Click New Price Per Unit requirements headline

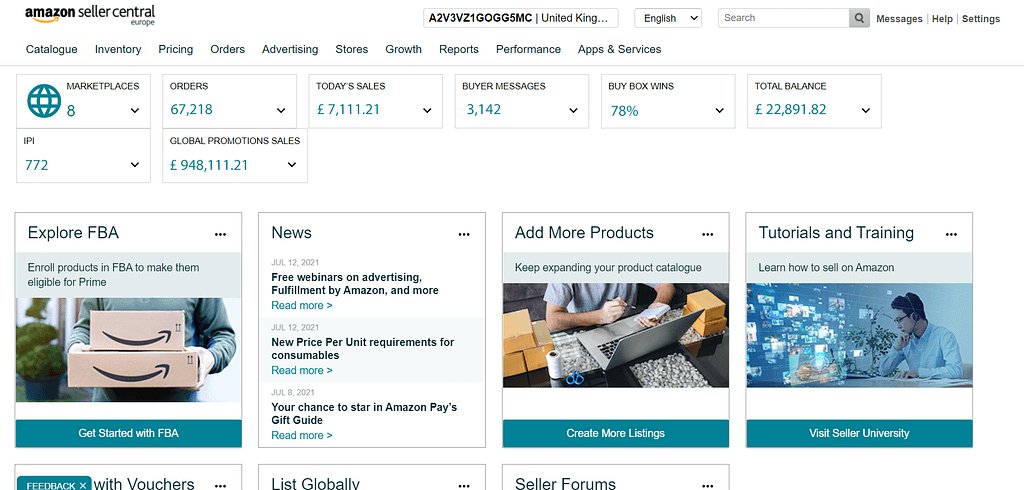[x=362, y=349]
